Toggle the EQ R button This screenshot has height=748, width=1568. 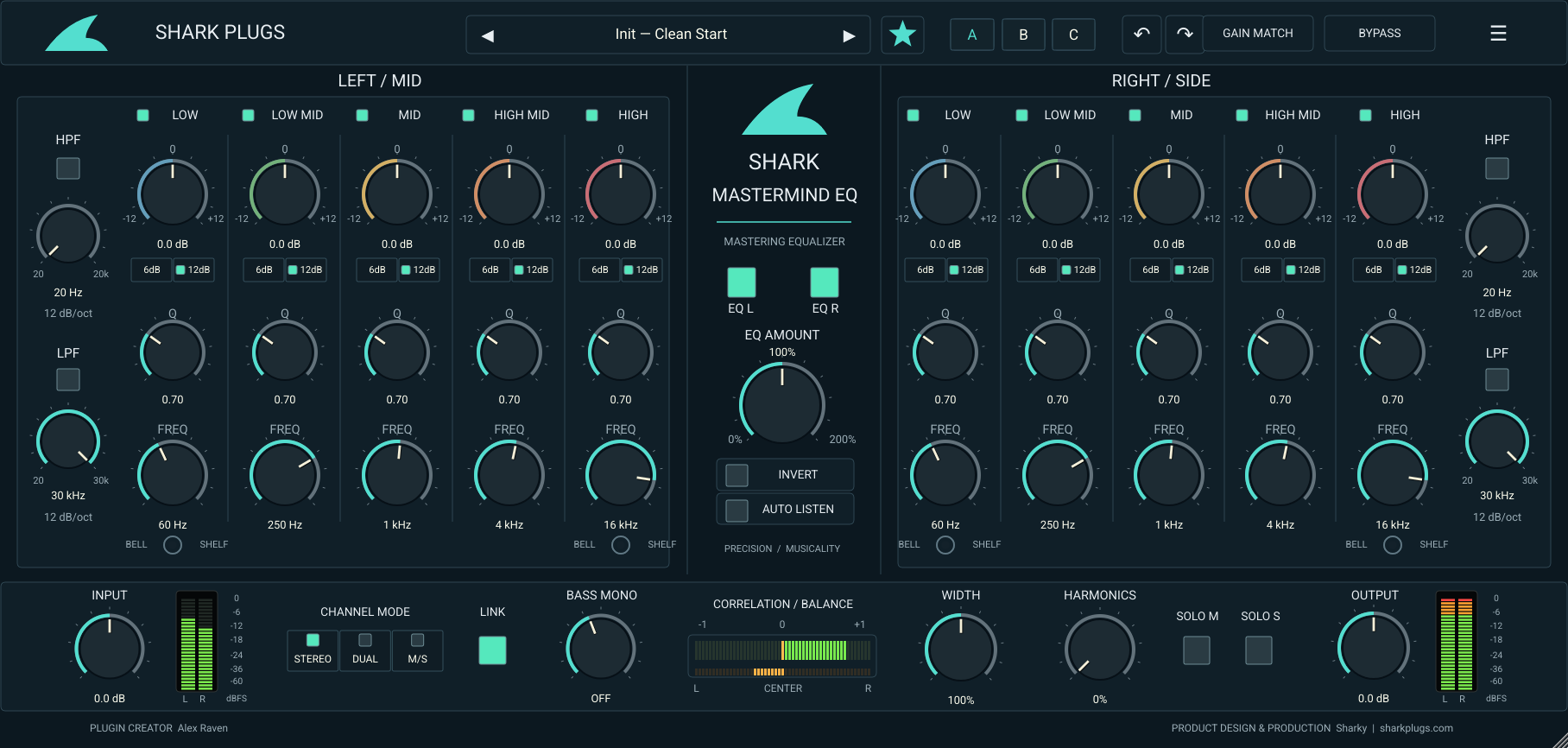825,282
